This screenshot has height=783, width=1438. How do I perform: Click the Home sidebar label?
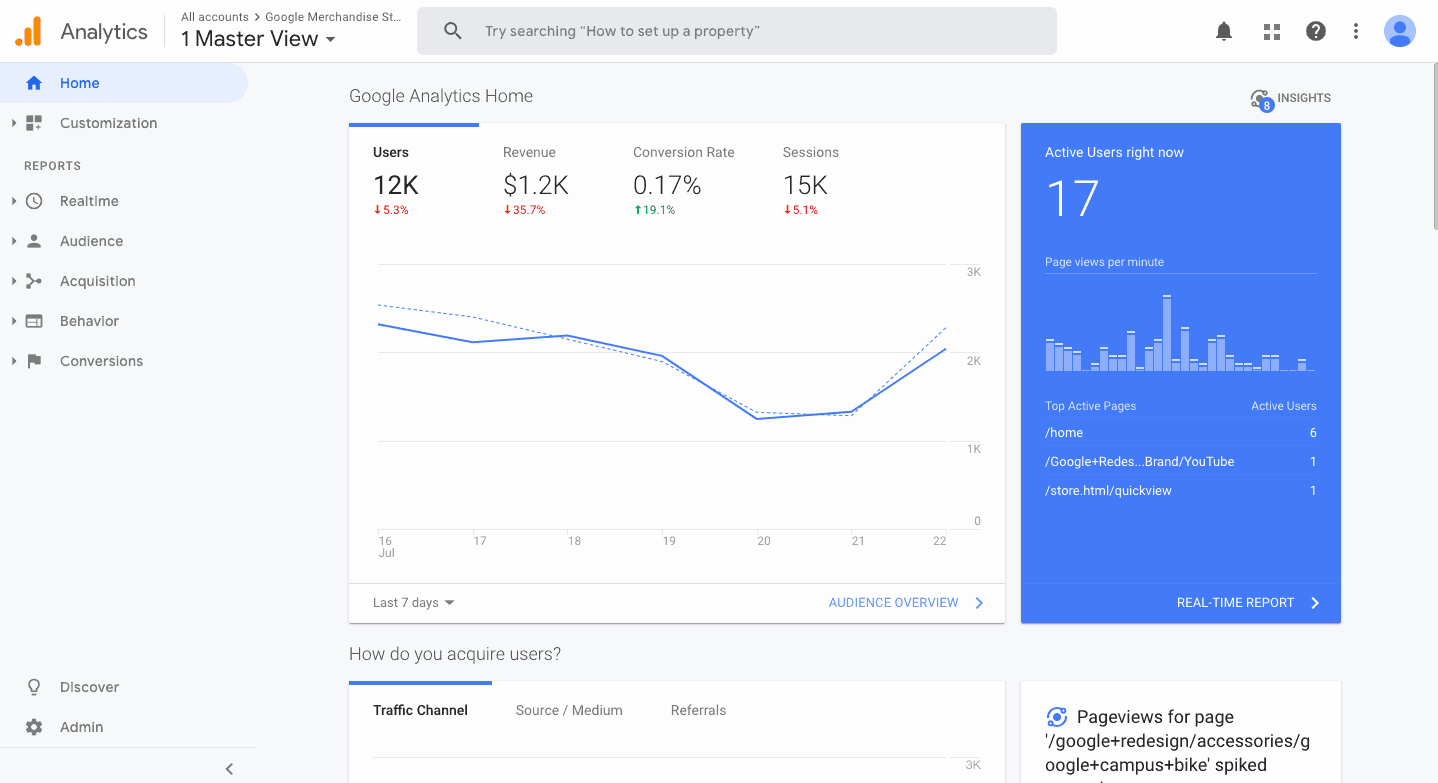tap(79, 83)
